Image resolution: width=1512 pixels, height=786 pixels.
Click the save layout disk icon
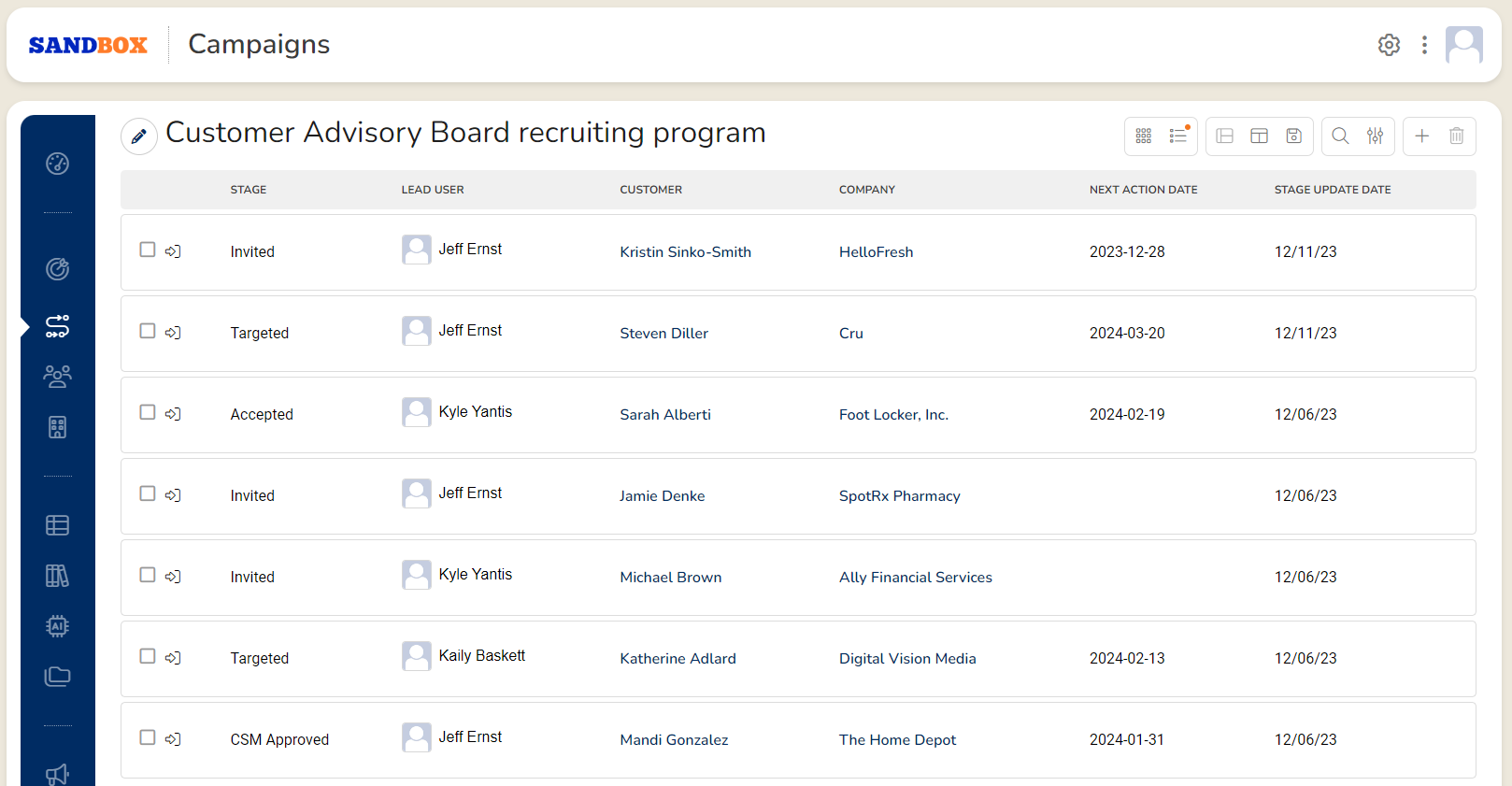(1293, 136)
